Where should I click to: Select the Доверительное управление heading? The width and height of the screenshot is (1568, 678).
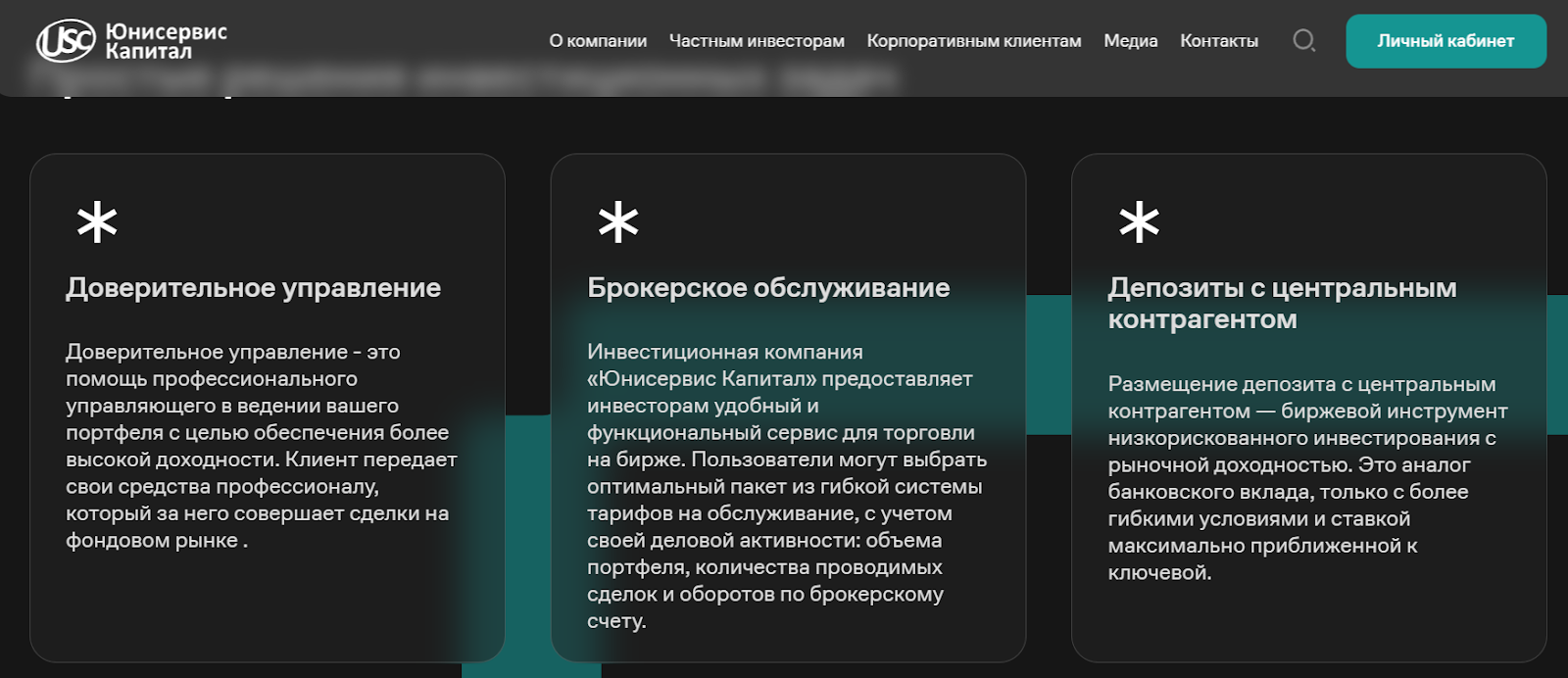(x=254, y=288)
